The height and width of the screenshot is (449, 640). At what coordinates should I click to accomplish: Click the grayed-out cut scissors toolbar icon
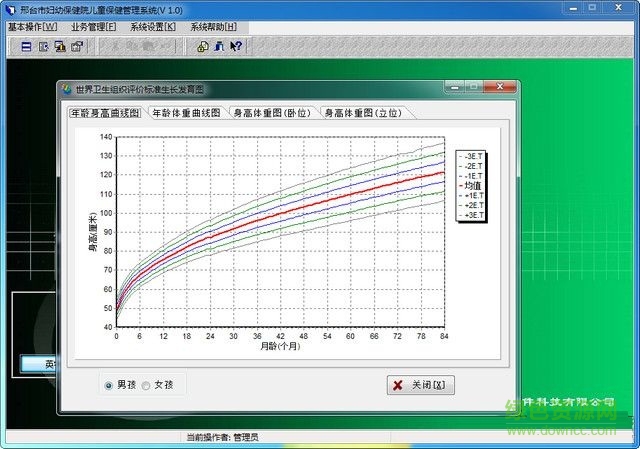click(x=116, y=47)
